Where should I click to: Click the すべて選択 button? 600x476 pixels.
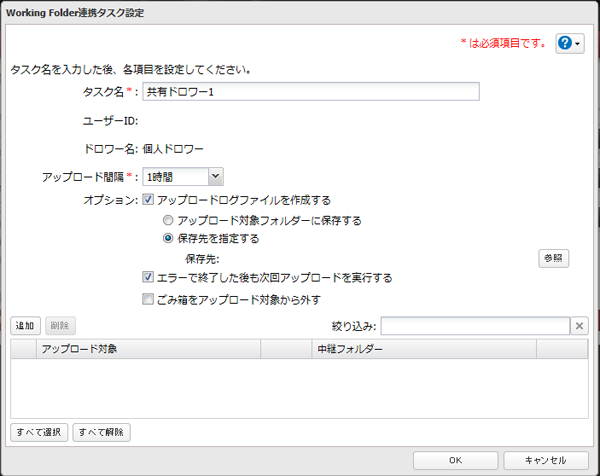click(39, 432)
